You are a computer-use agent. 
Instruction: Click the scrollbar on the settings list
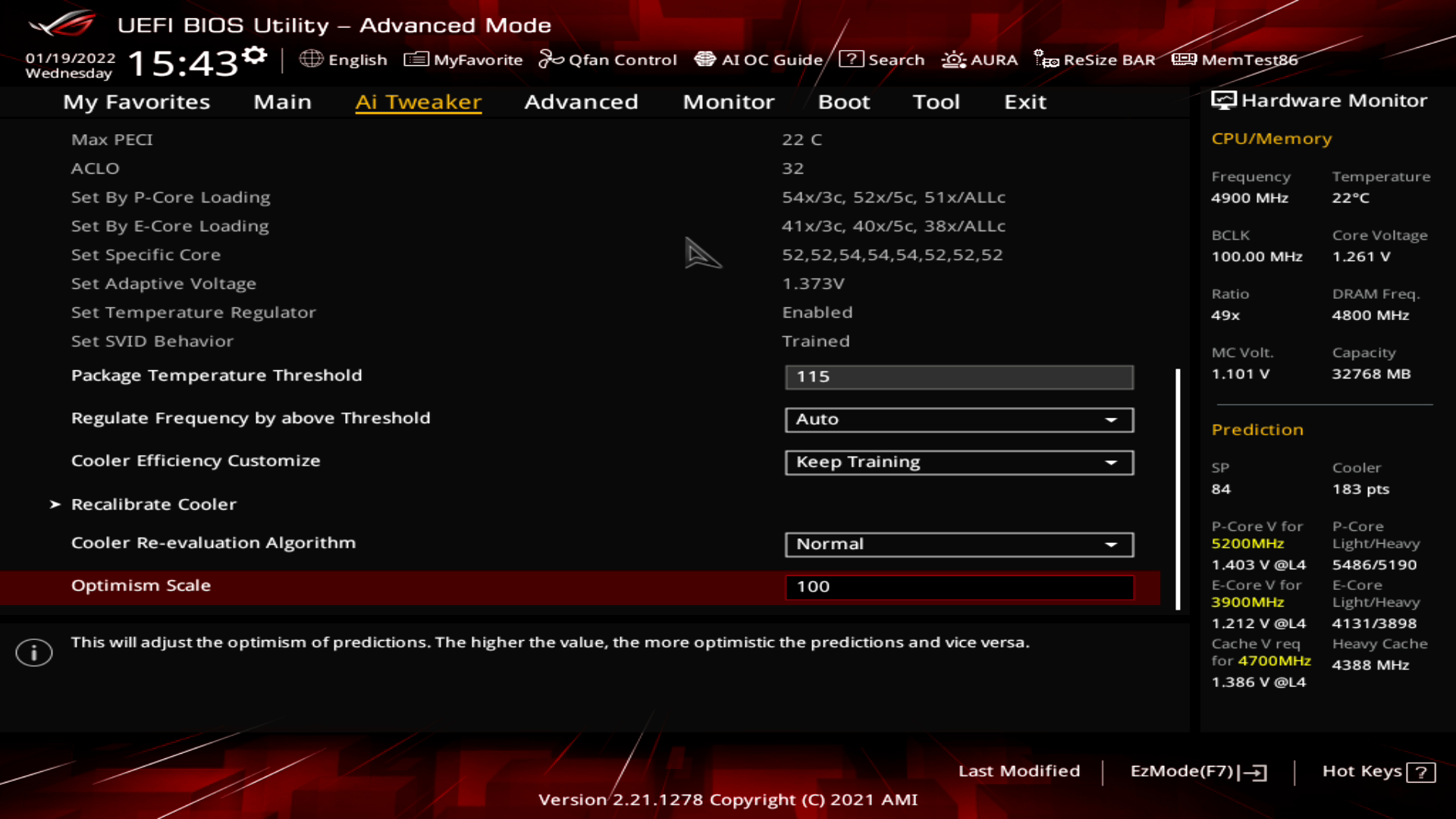tap(1176, 485)
